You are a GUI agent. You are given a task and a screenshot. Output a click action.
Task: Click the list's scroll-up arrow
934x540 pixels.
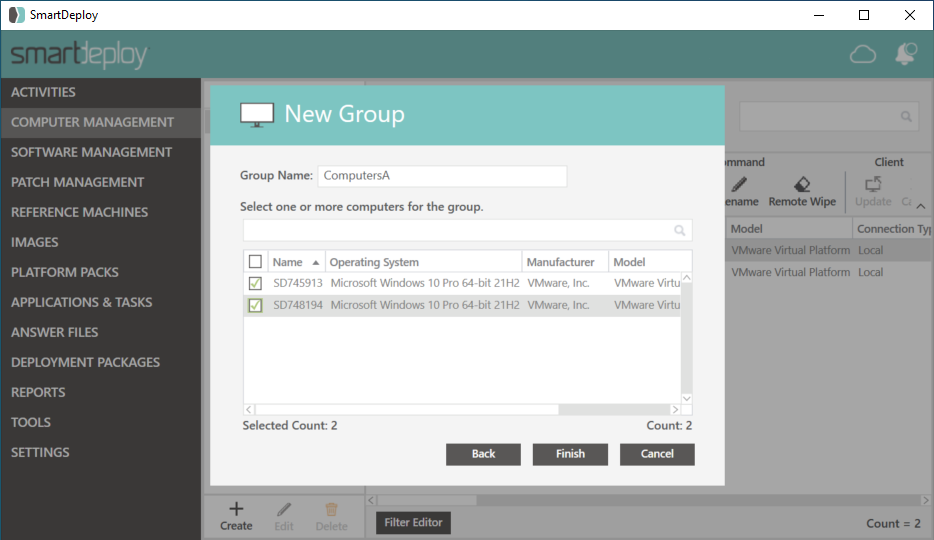pyautogui.click(x=687, y=278)
